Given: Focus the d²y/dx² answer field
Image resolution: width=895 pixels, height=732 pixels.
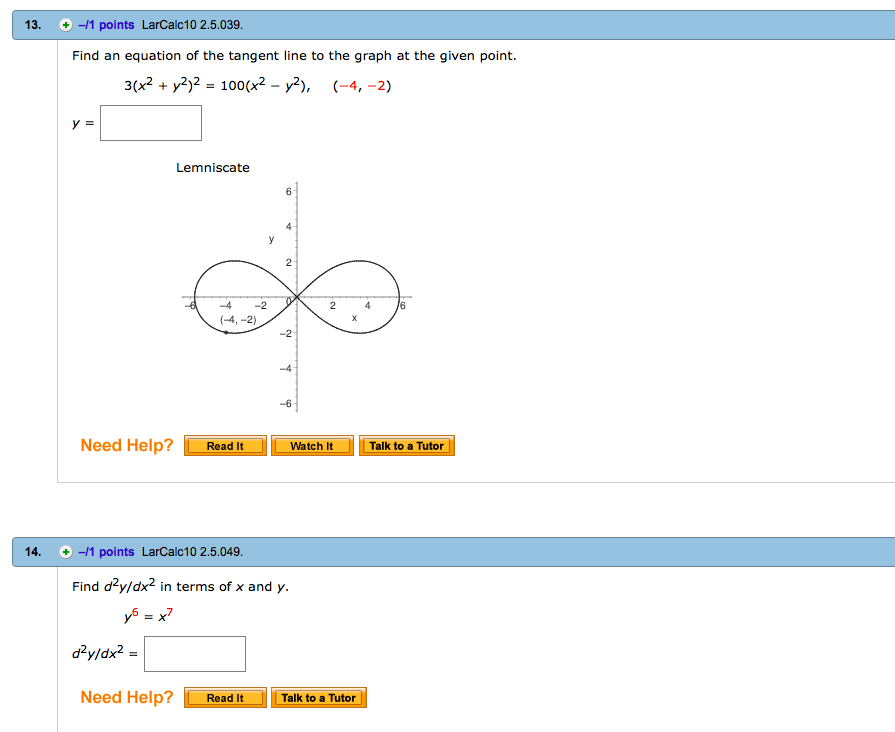Looking at the screenshot, I should pyautogui.click(x=195, y=654).
